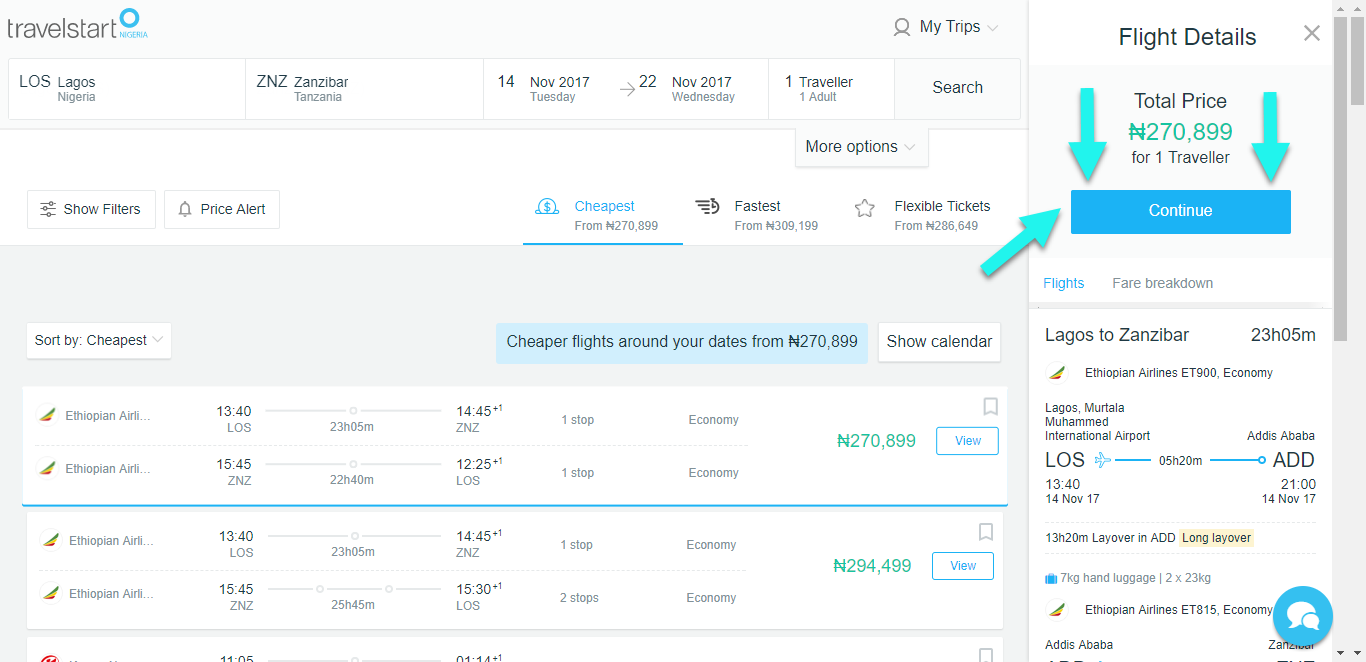Click the page scrollbar down arrow

click(1357, 653)
